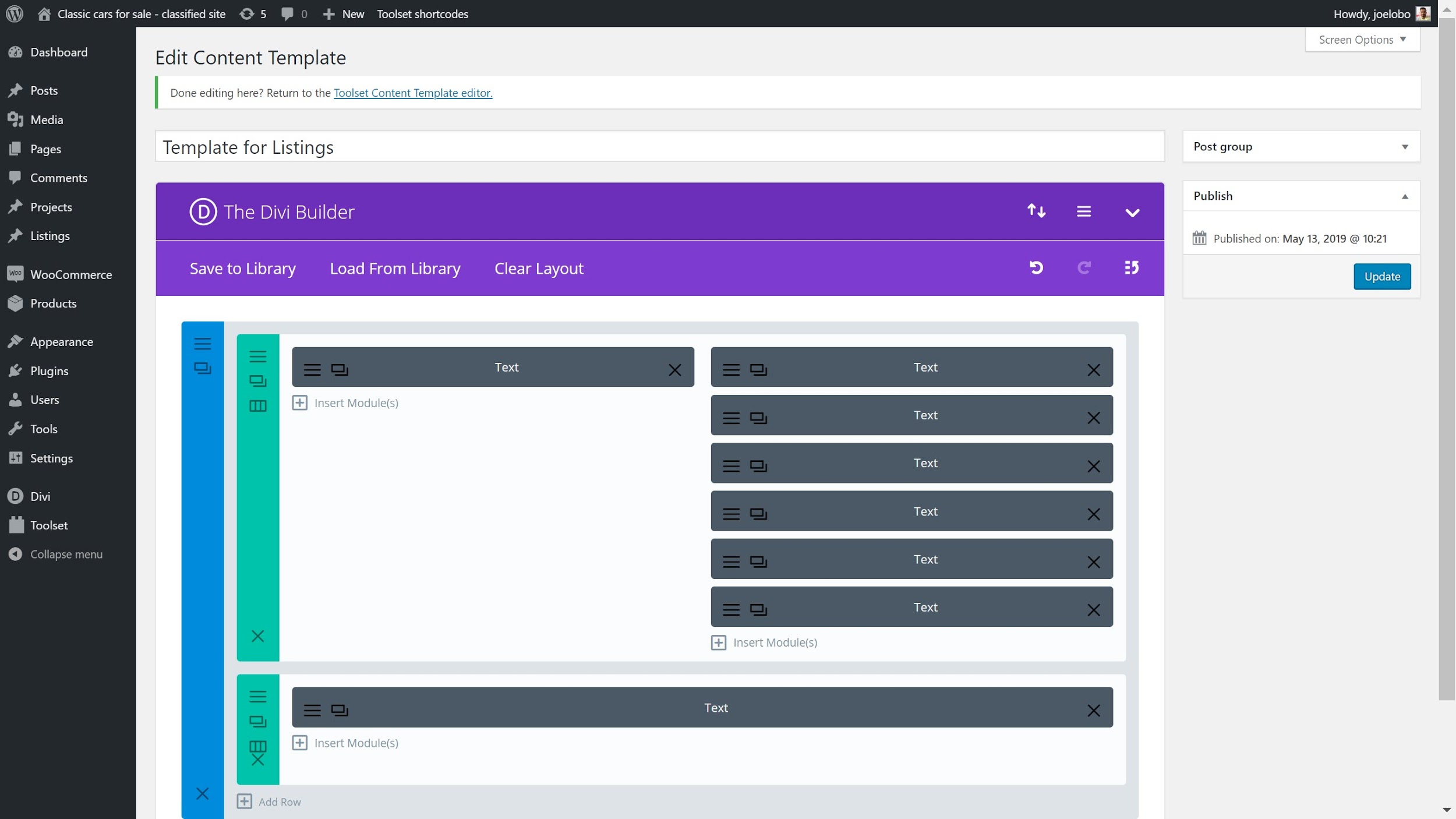Insert module in the left column
1456x819 pixels.
pos(345,403)
